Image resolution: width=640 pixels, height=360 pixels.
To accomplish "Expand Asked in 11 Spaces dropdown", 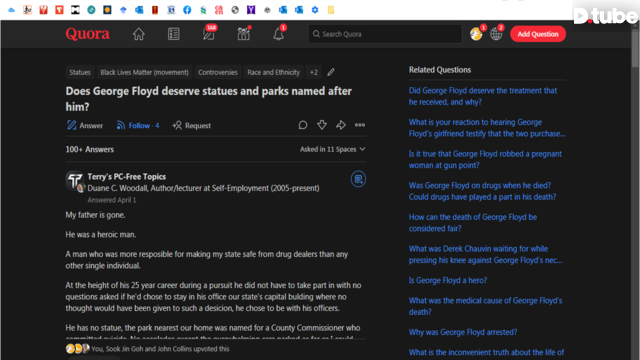I will (333, 149).
